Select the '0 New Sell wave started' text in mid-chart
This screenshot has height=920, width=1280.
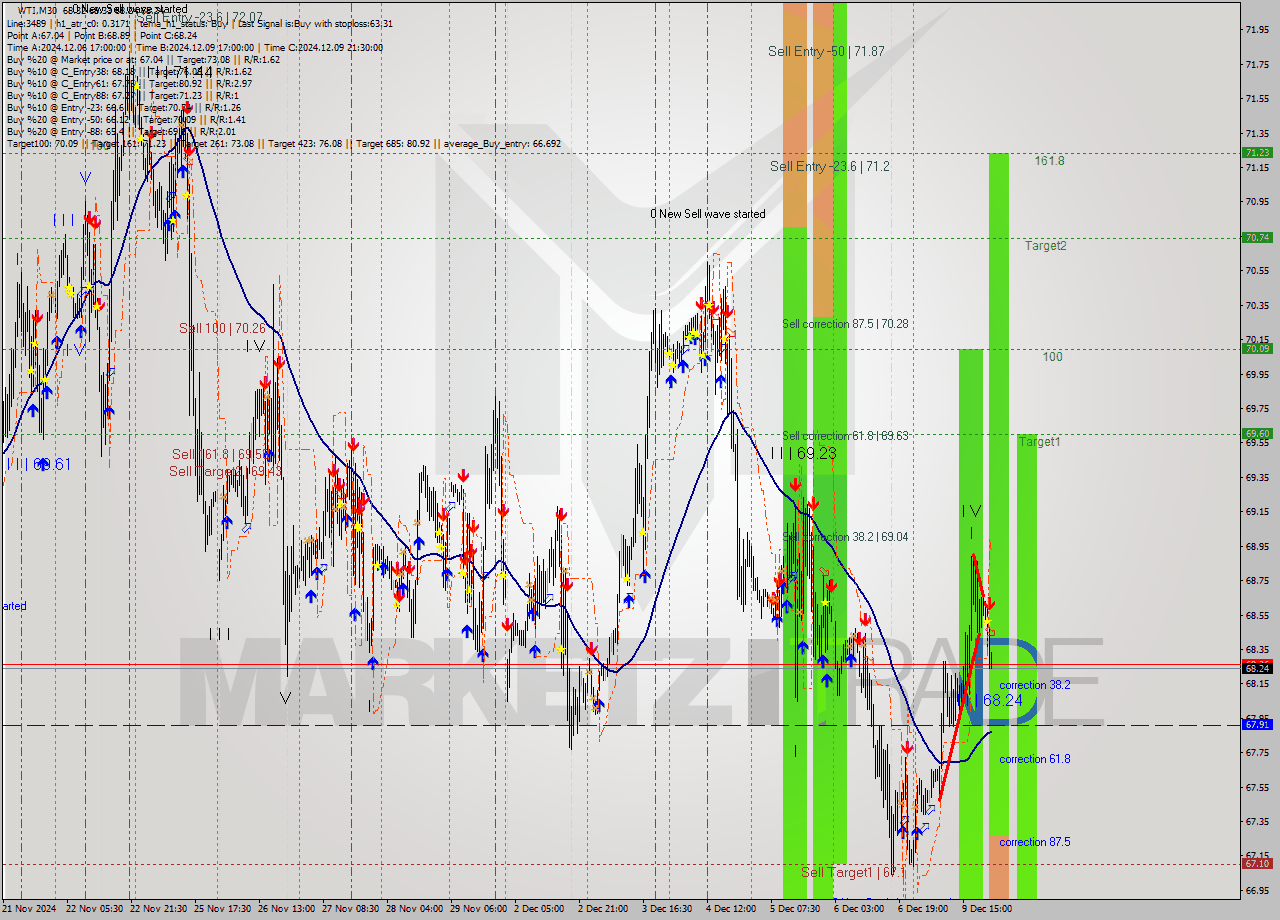point(708,214)
